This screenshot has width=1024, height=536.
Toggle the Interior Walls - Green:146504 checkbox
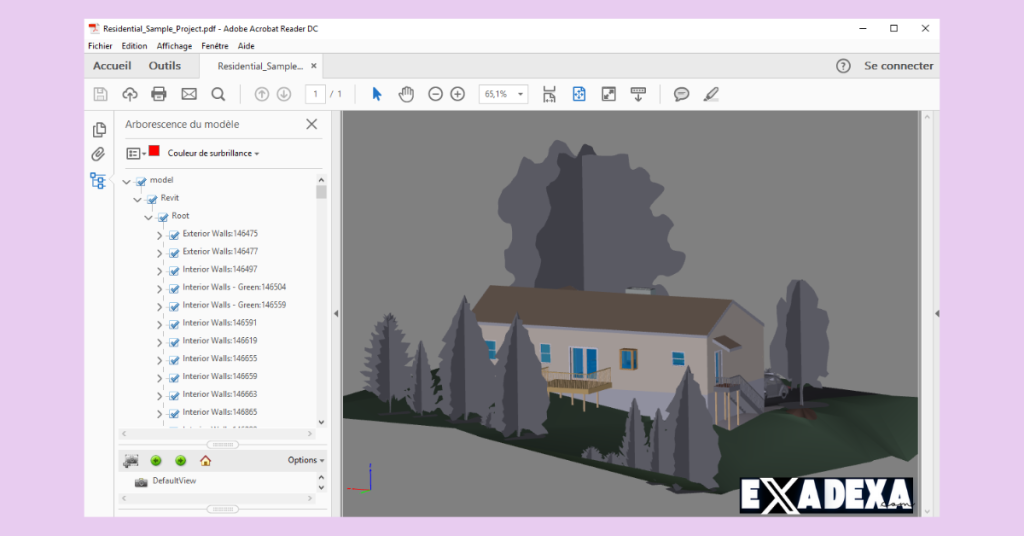[x=174, y=289]
